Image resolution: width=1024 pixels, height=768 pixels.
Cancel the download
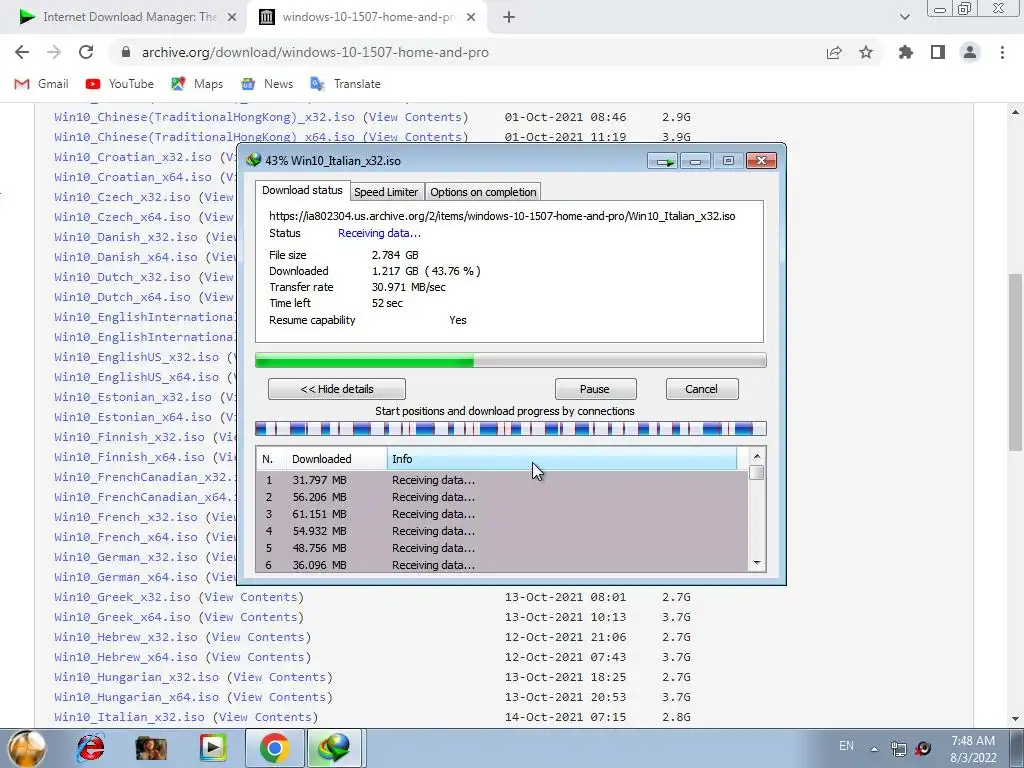[701, 389]
